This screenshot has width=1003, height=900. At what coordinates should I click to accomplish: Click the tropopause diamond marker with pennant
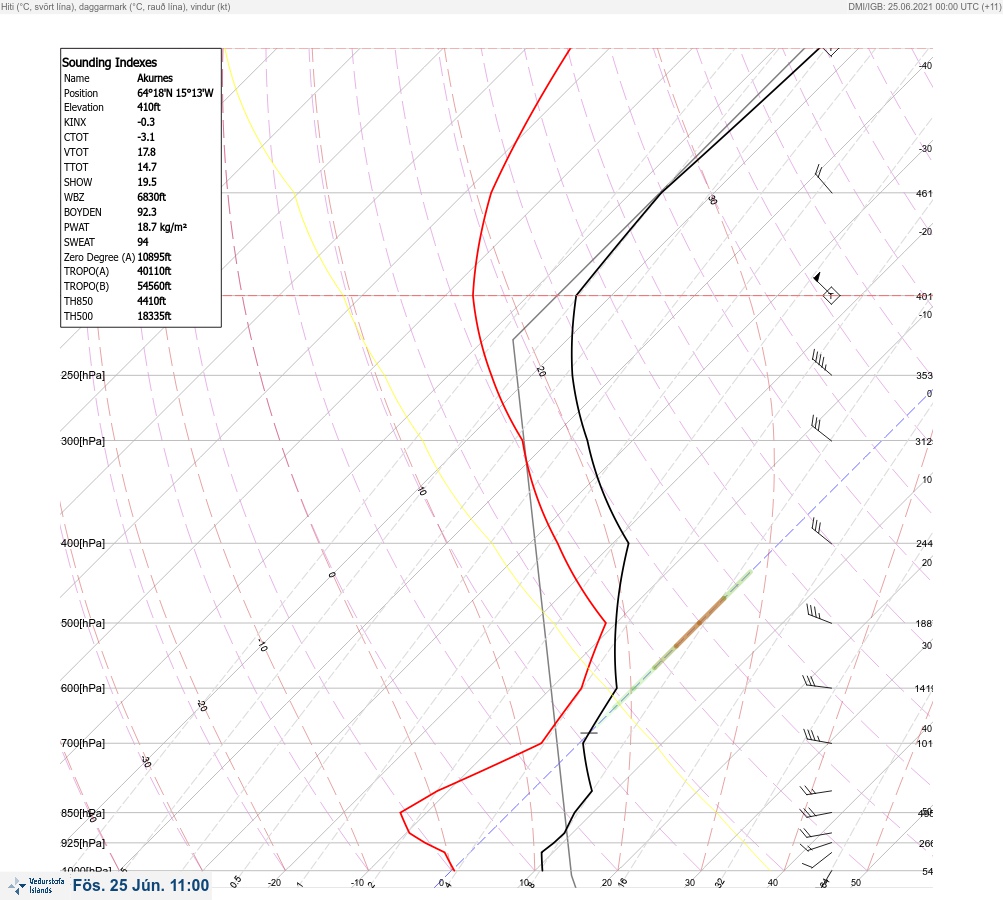[830, 296]
